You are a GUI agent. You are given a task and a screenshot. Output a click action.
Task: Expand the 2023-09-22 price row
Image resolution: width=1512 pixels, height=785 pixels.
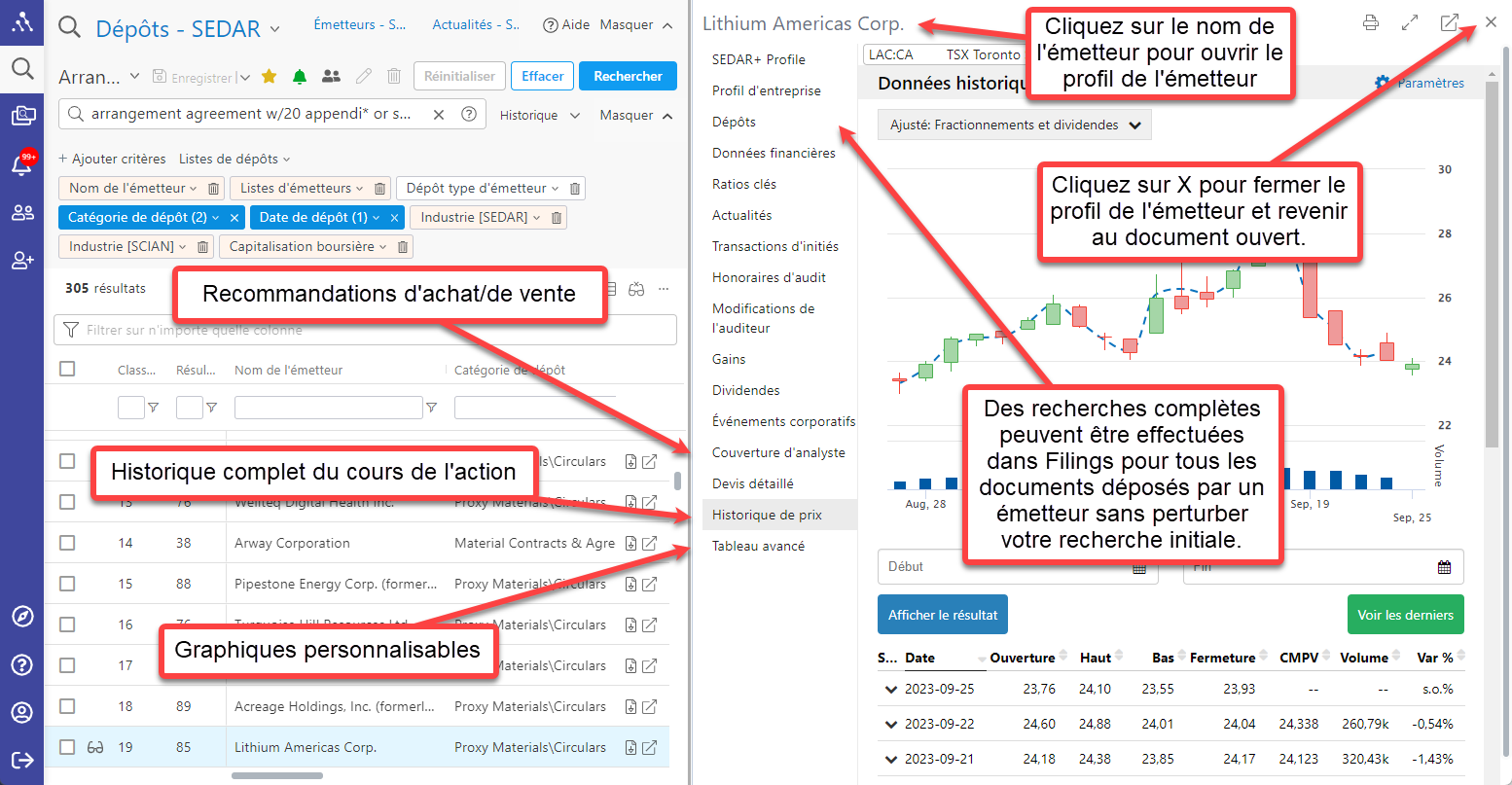[x=890, y=725]
